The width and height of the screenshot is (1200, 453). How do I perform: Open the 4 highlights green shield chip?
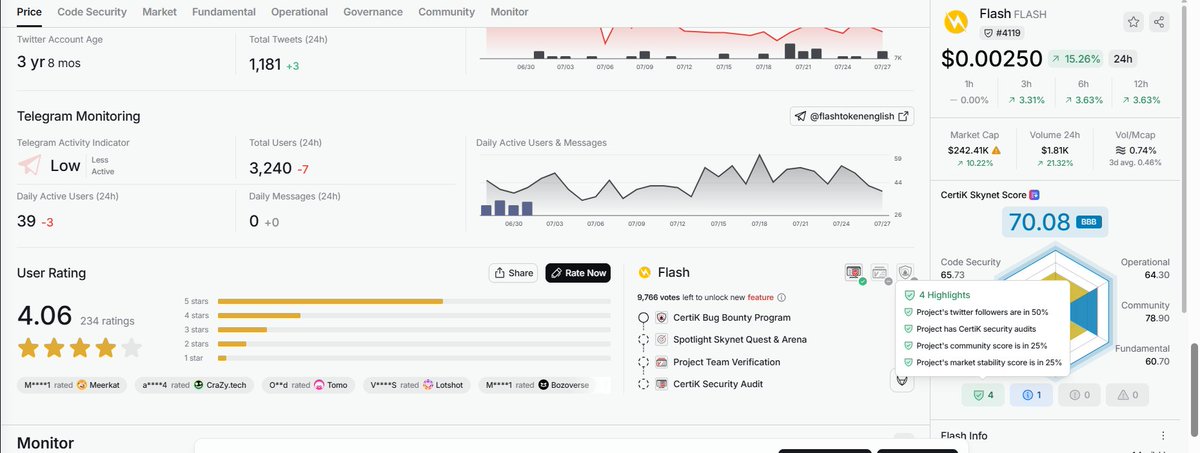click(x=983, y=395)
